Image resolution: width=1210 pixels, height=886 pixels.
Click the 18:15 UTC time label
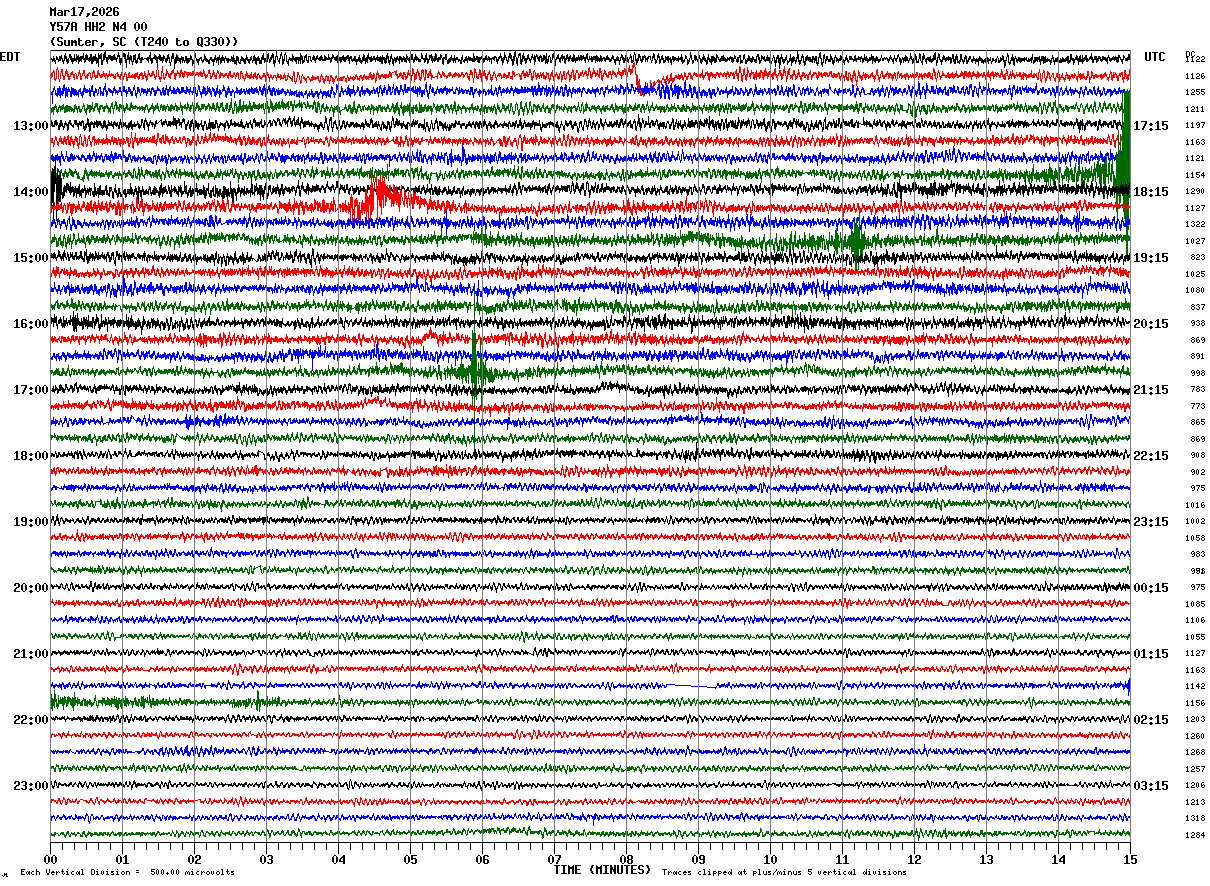click(x=1151, y=192)
